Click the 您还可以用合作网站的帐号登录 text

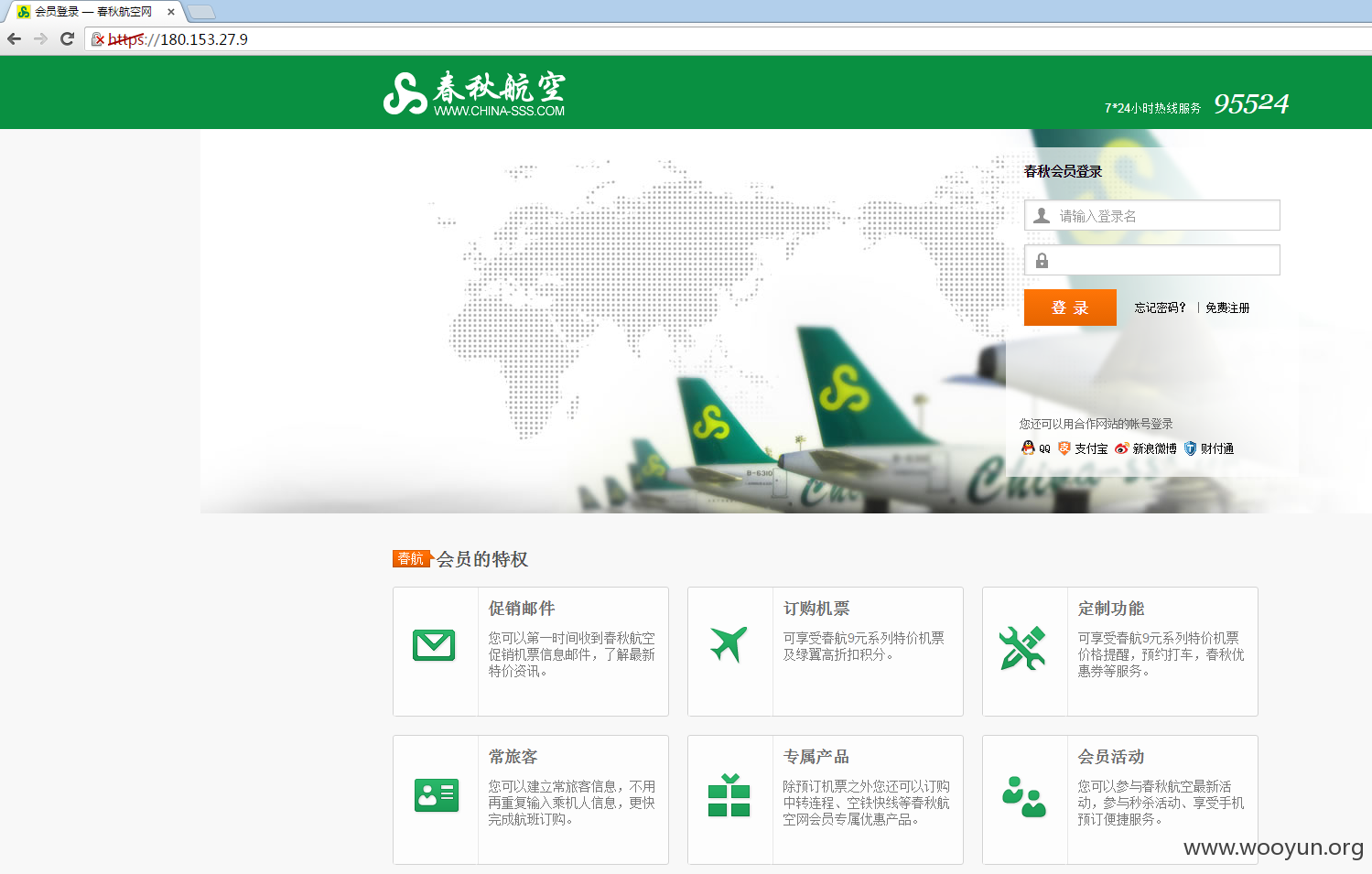[x=1096, y=424]
